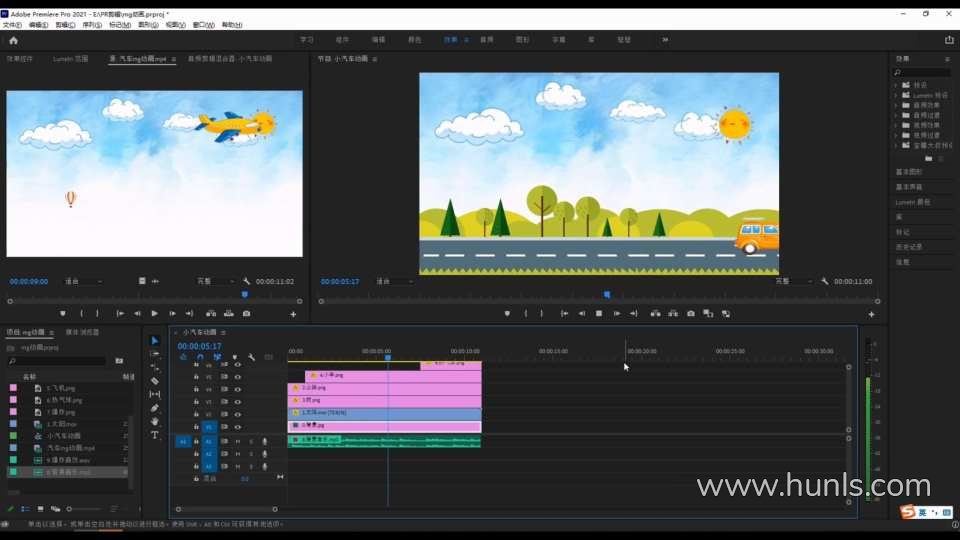Viewport: 960px width, 540px height.
Task: Choose the Pen tool
Action: pos(155,408)
